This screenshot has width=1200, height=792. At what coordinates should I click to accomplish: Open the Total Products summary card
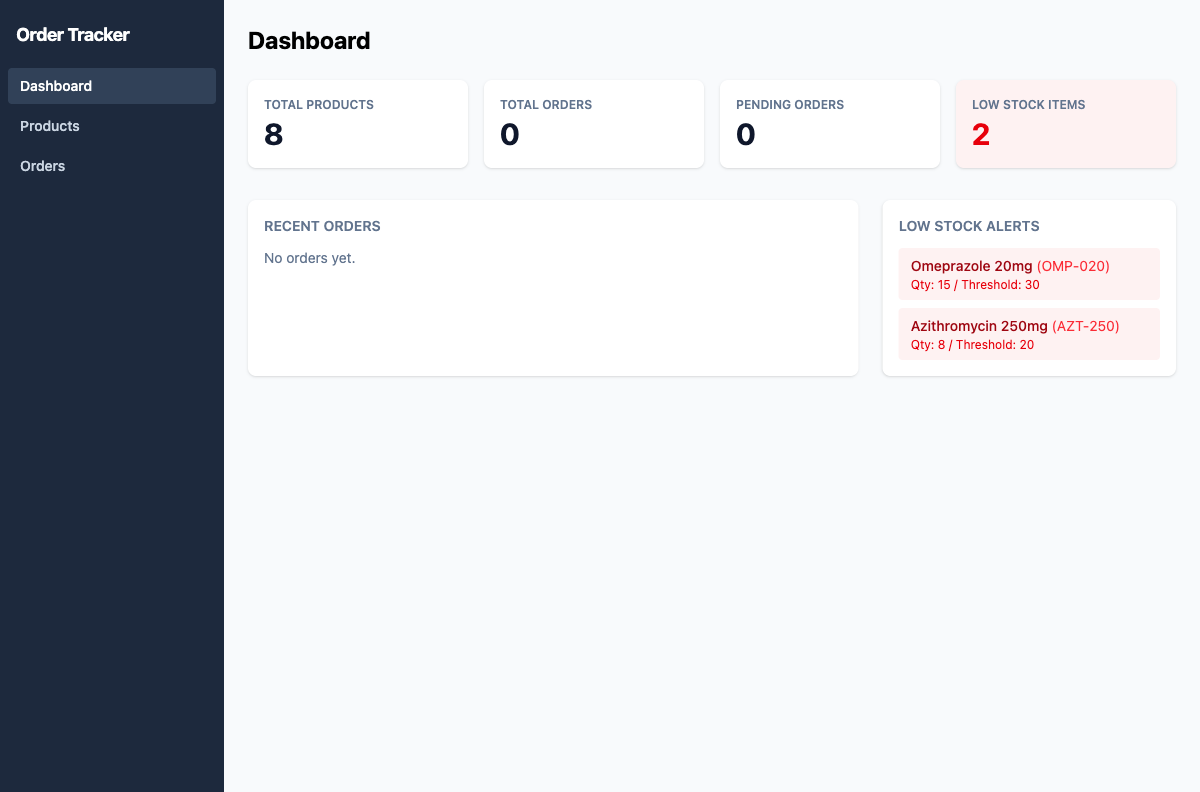point(358,123)
